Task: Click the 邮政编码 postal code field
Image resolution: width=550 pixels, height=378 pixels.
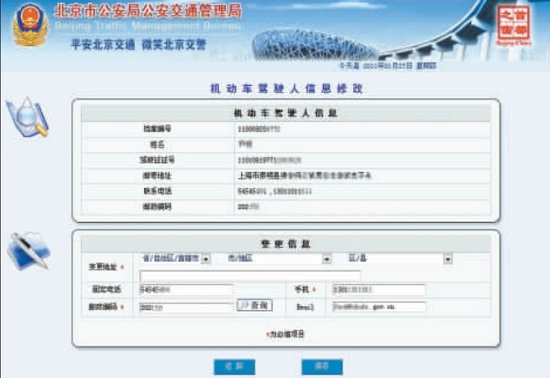Action: [186, 307]
